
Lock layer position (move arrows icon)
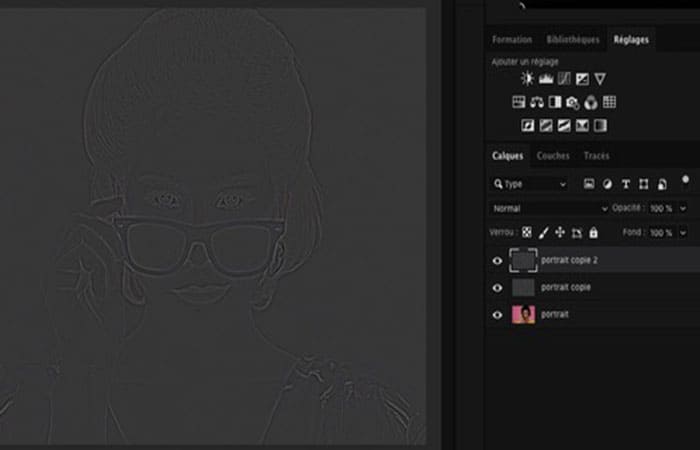pyautogui.click(x=560, y=233)
